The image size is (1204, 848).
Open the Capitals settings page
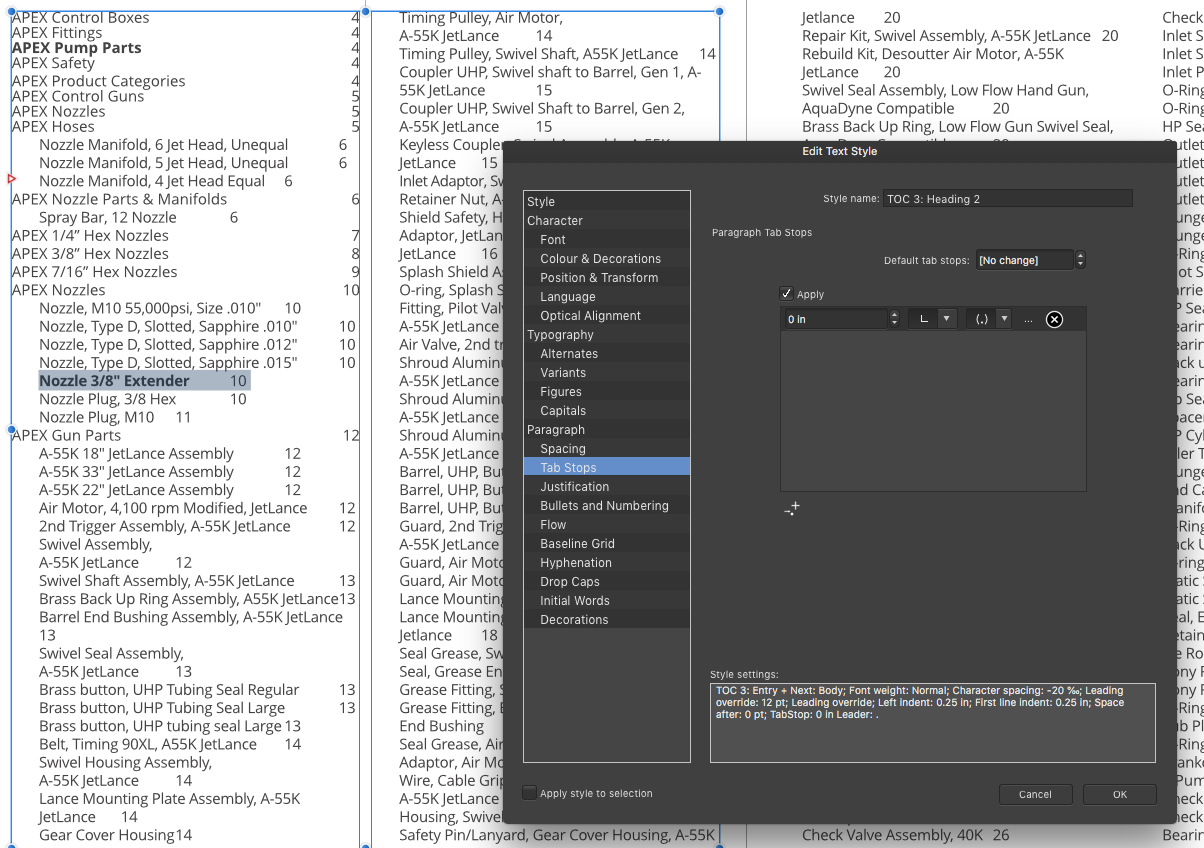[x=607, y=411]
